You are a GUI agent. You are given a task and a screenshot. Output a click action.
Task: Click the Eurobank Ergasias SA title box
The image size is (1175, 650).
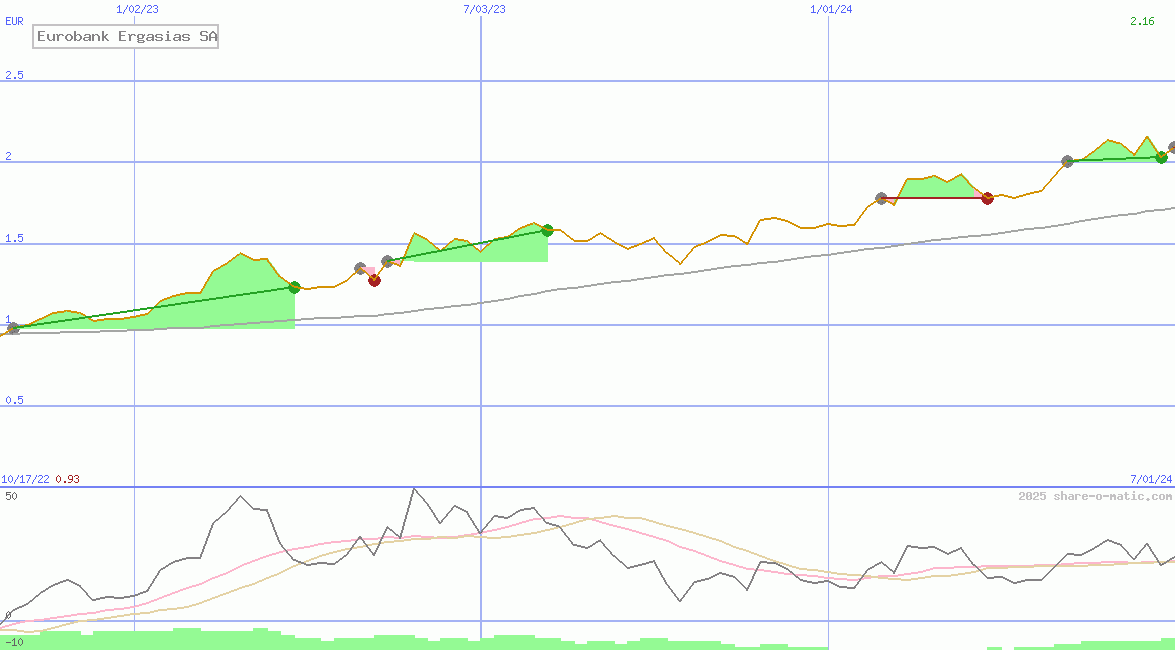point(126,37)
